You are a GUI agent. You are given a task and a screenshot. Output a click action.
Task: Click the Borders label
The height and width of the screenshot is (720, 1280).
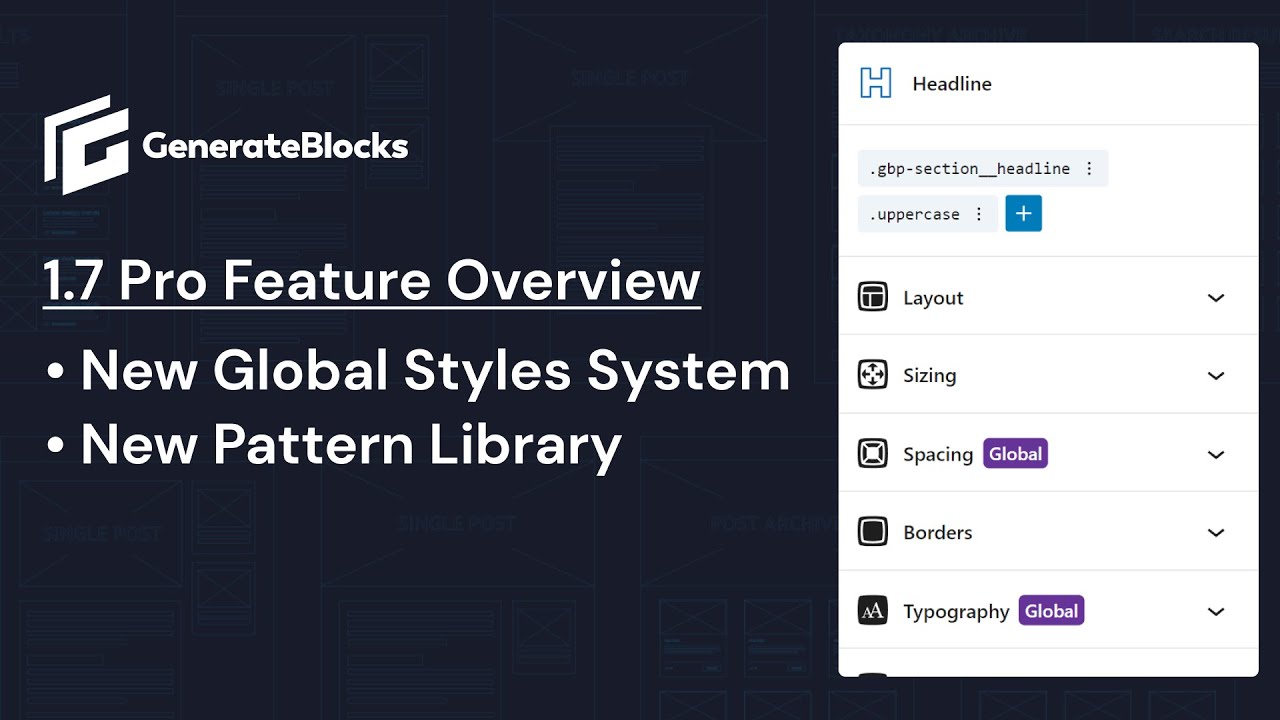(938, 533)
